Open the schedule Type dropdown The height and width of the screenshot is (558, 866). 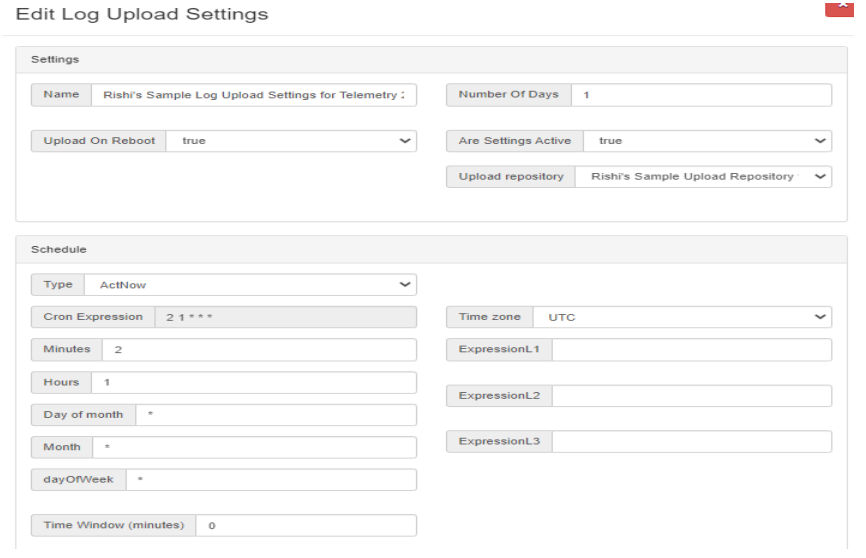(250, 285)
